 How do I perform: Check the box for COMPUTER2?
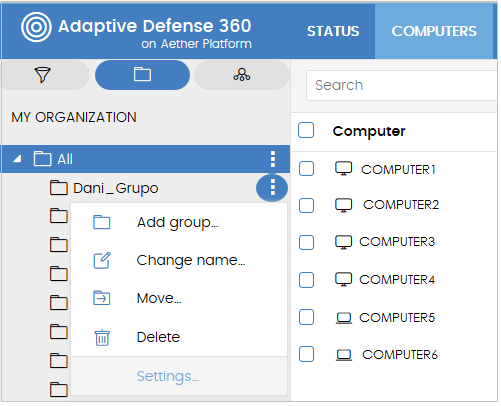click(306, 205)
